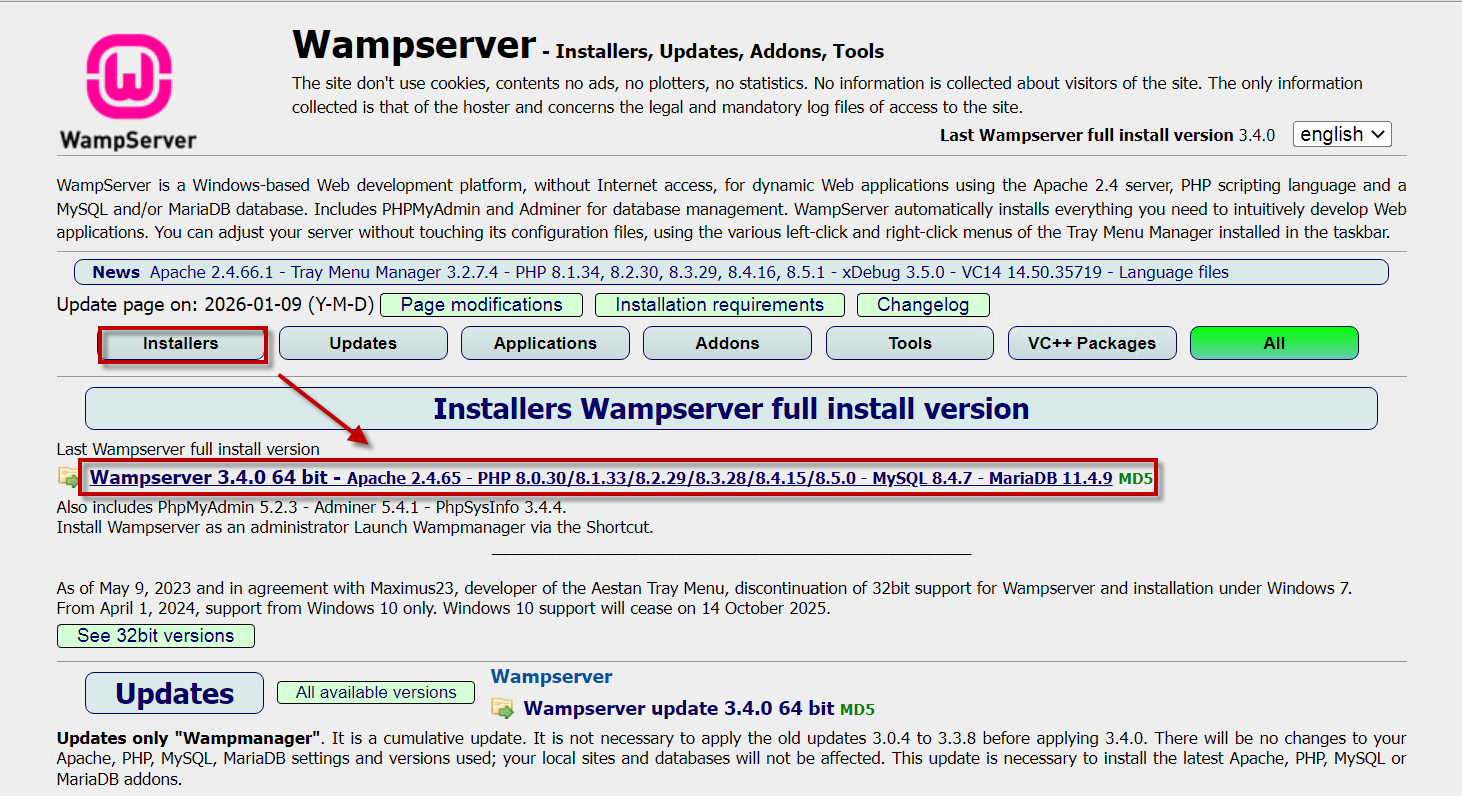Select the Installers category button

(181, 343)
